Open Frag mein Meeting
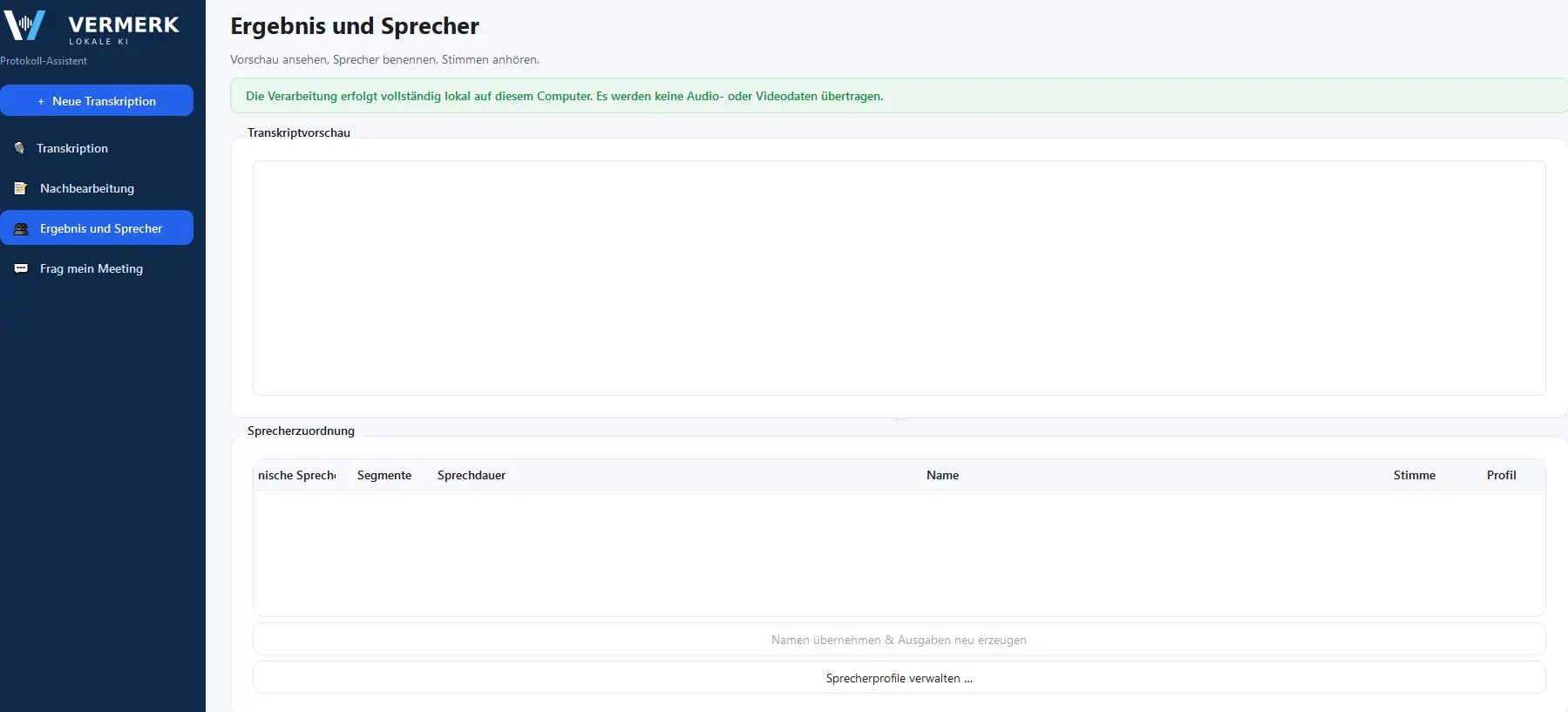 click(97, 268)
